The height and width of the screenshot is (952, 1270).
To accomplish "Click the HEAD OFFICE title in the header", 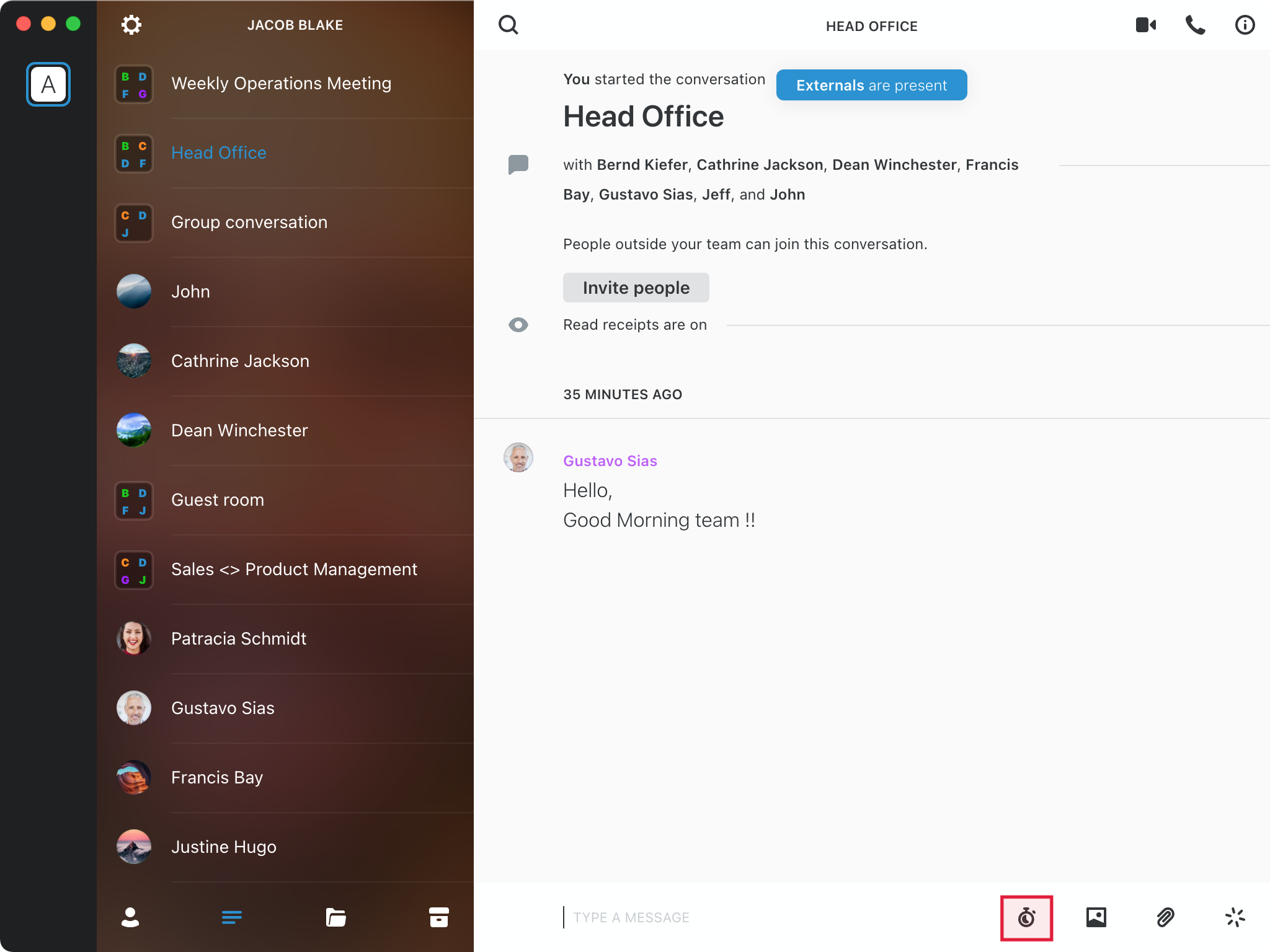I will 872,26.
